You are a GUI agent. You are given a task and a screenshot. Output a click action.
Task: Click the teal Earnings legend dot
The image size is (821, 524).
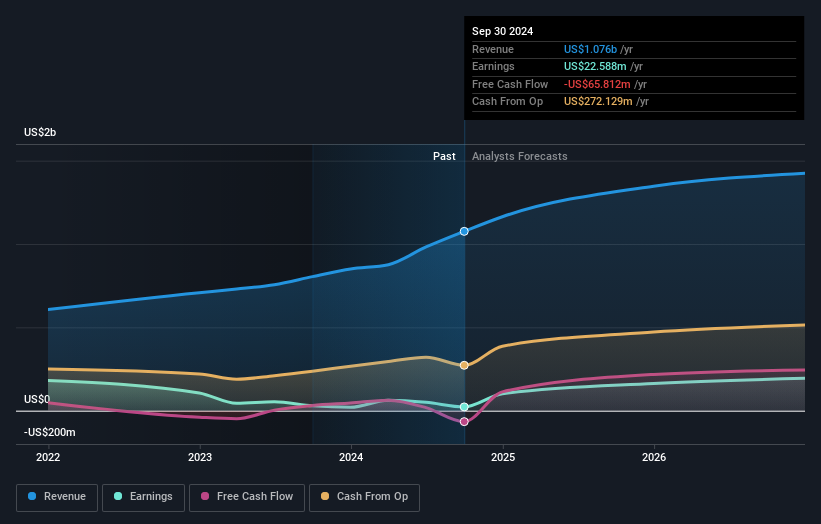pos(118,496)
